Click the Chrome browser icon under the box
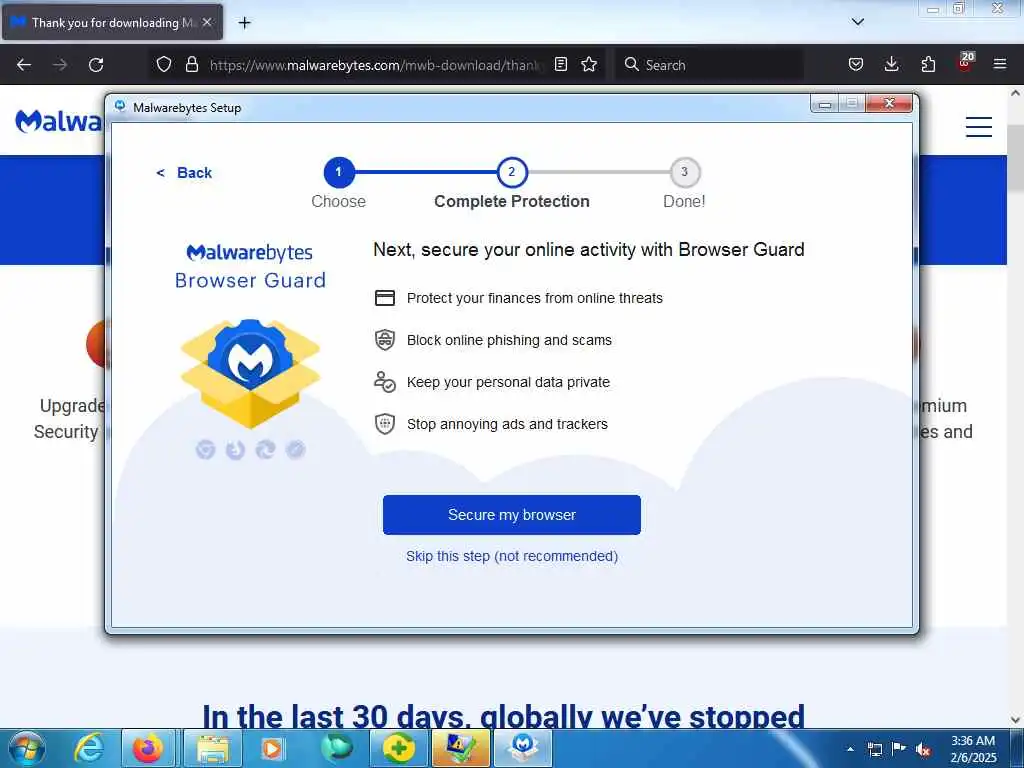The image size is (1024, 768). [x=205, y=449]
